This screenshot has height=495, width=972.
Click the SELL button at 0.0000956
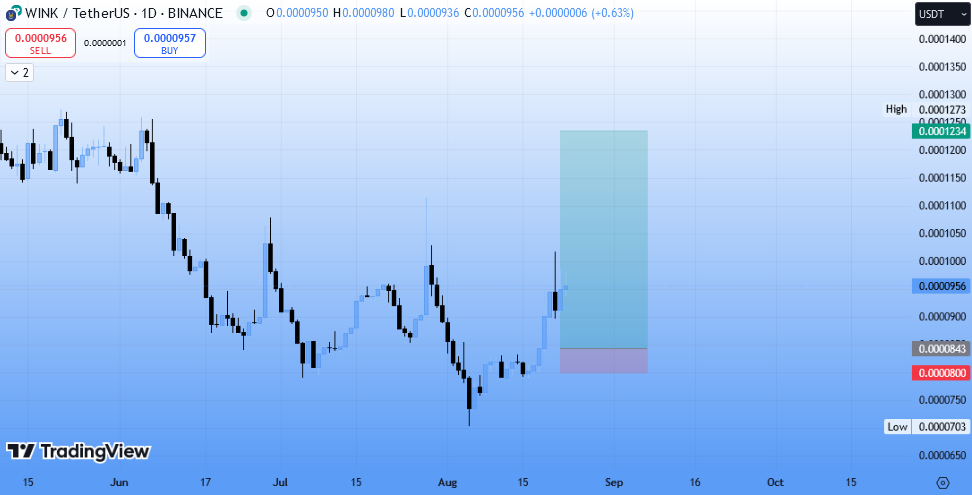coord(40,43)
